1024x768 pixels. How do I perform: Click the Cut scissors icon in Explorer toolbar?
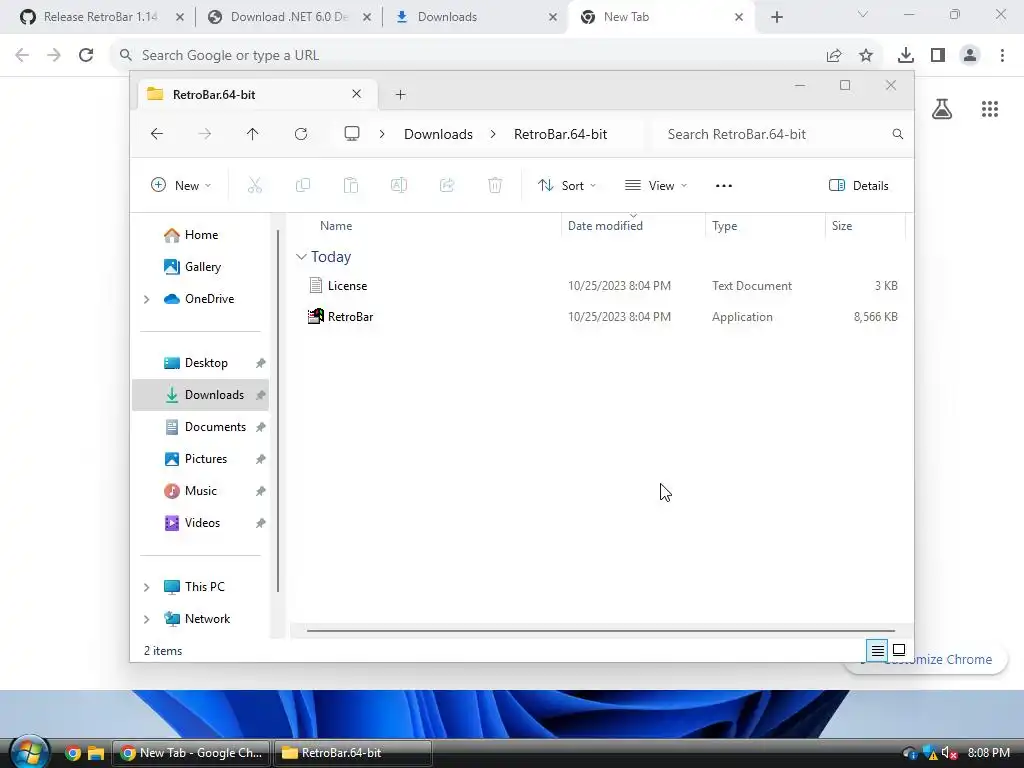pos(255,185)
